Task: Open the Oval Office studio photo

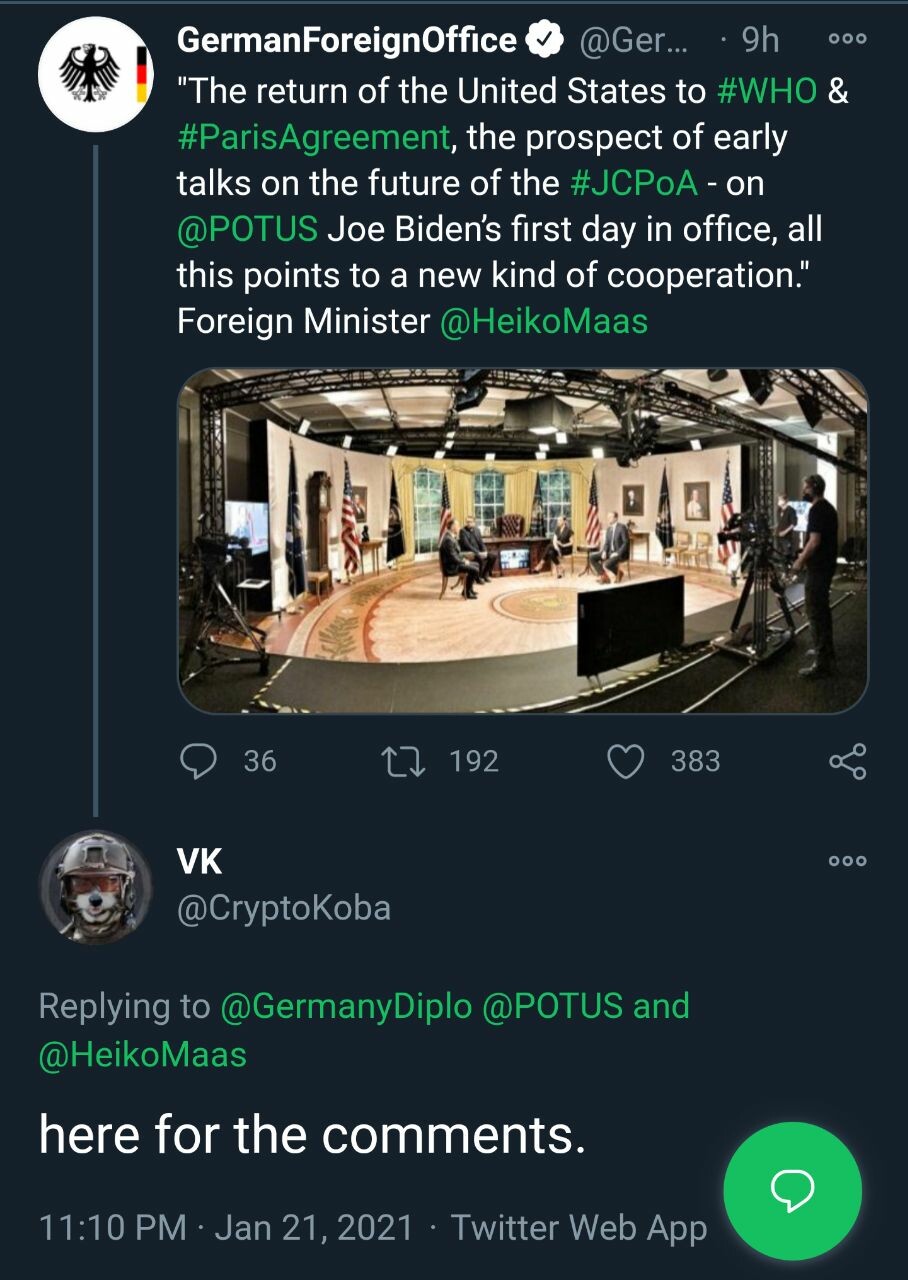Action: click(x=523, y=540)
